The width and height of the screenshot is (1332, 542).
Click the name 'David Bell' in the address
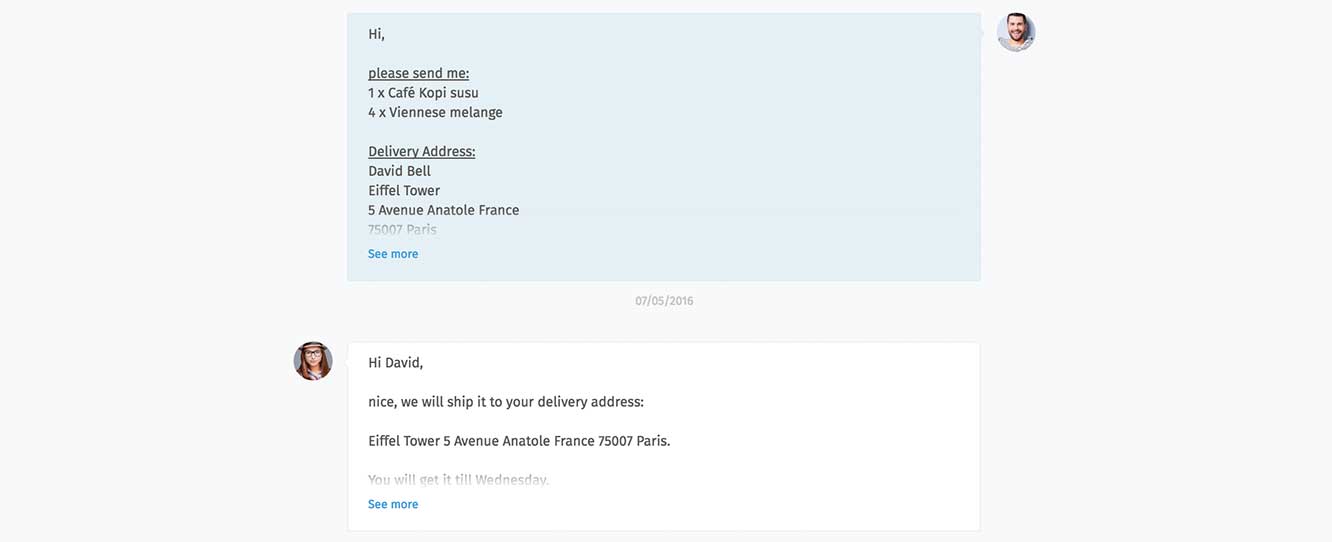(399, 171)
